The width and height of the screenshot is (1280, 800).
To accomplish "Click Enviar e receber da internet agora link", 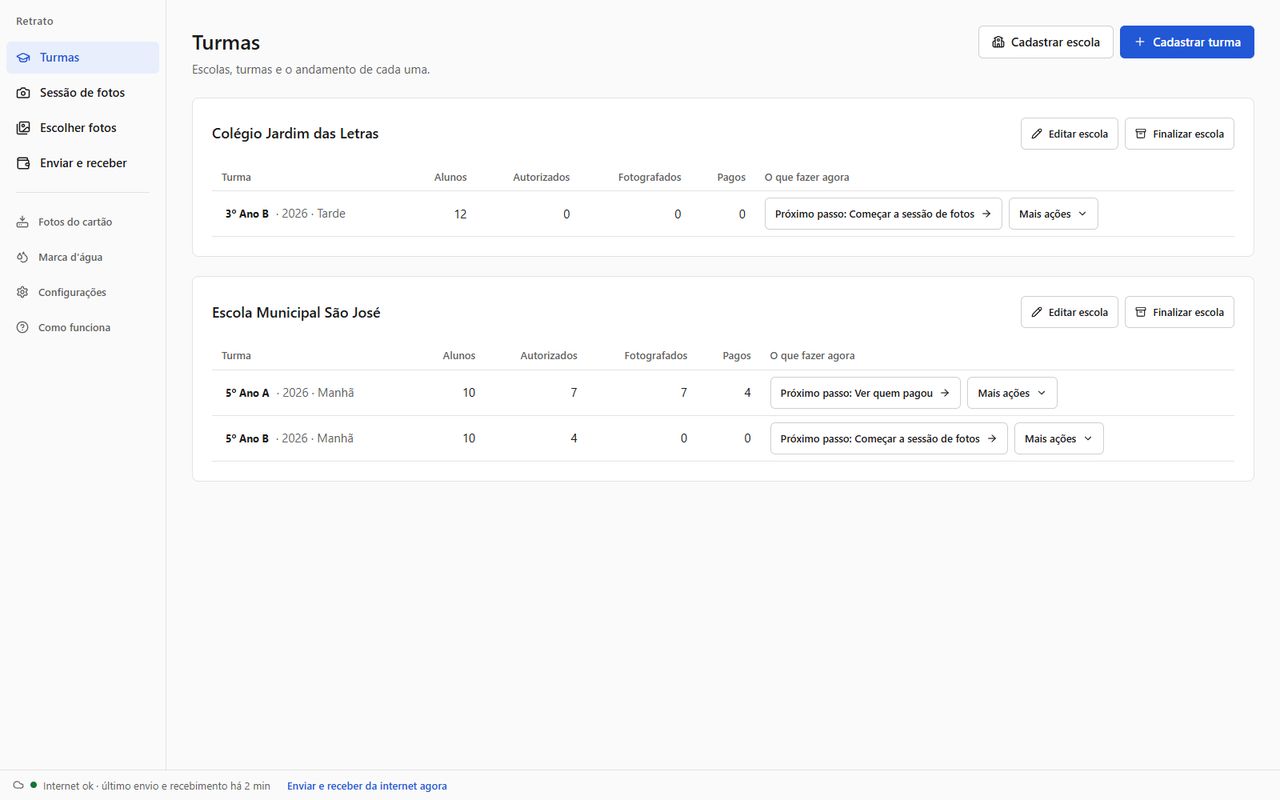I will [x=367, y=786].
